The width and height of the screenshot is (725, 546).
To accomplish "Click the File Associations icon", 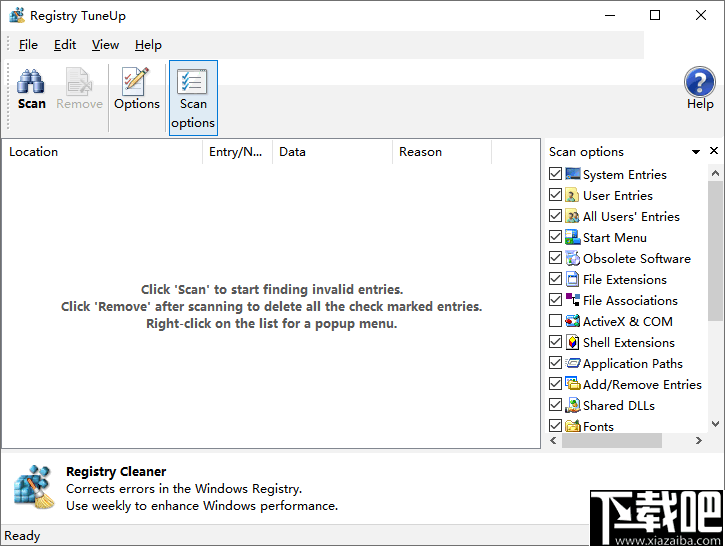I will (572, 301).
